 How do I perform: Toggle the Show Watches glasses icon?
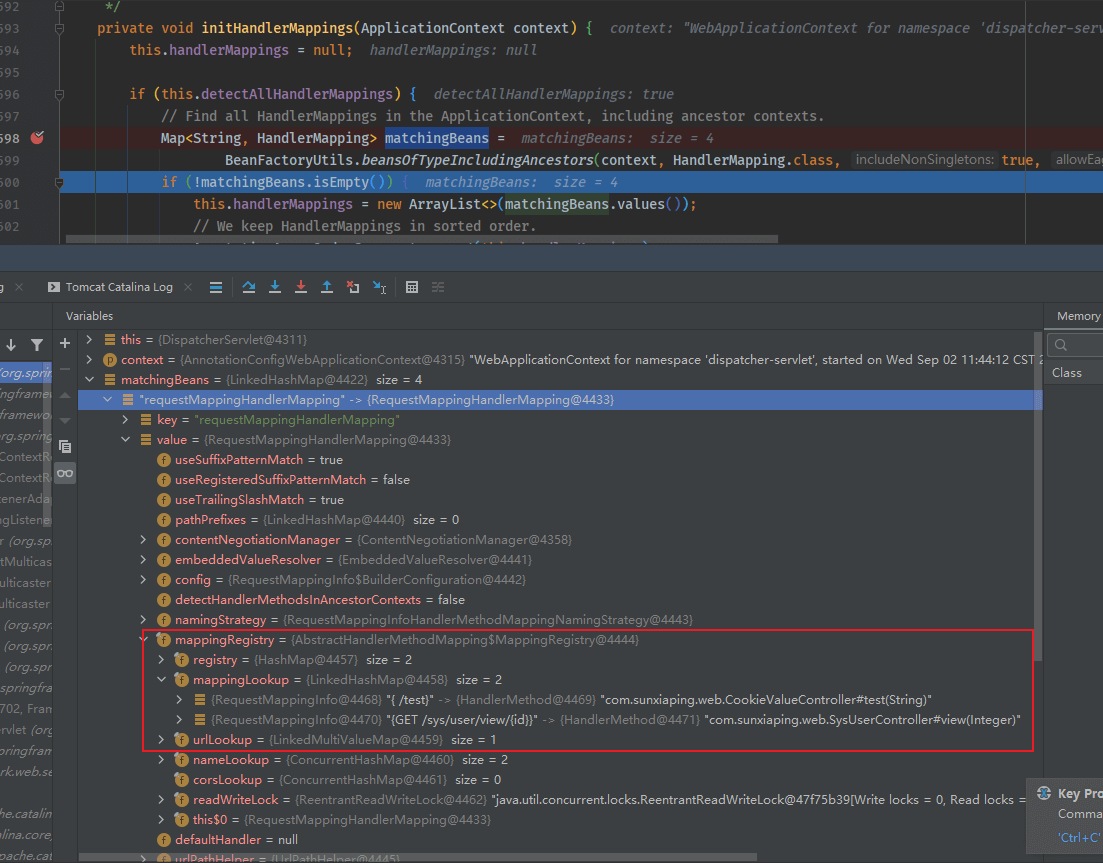[x=65, y=473]
